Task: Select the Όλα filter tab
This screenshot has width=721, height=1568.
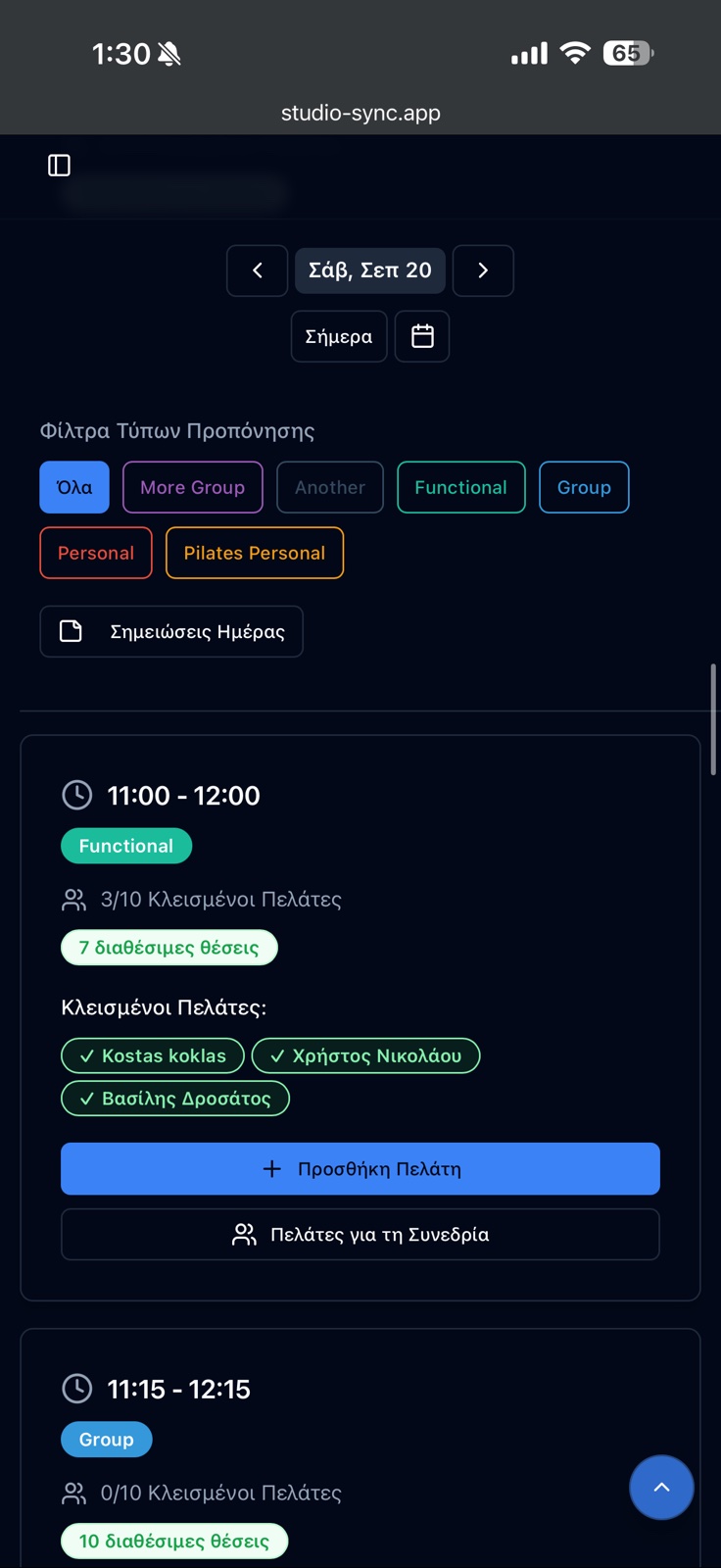Action: [74, 487]
